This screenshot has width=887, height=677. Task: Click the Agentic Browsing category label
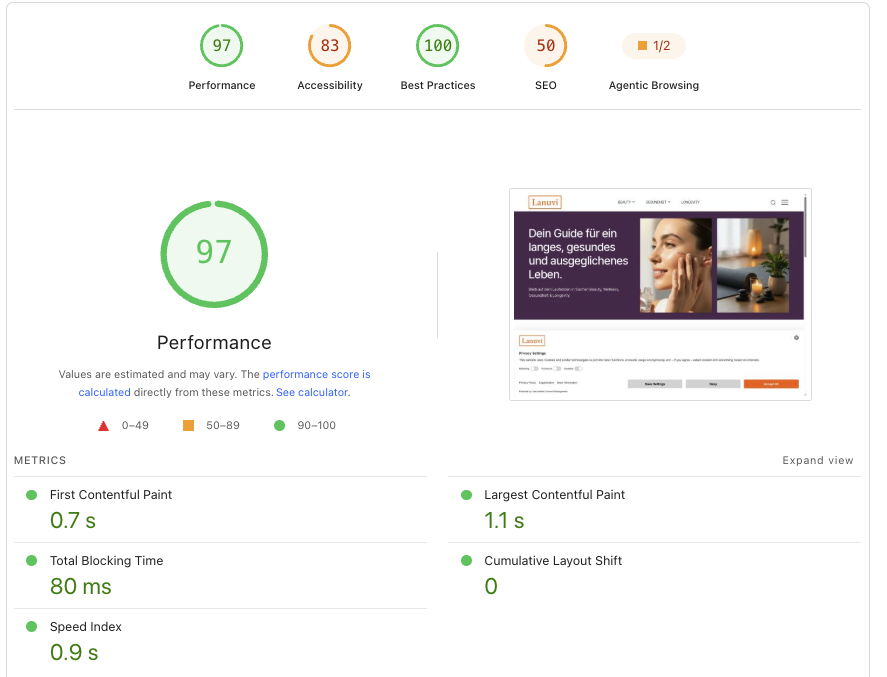[x=653, y=85]
